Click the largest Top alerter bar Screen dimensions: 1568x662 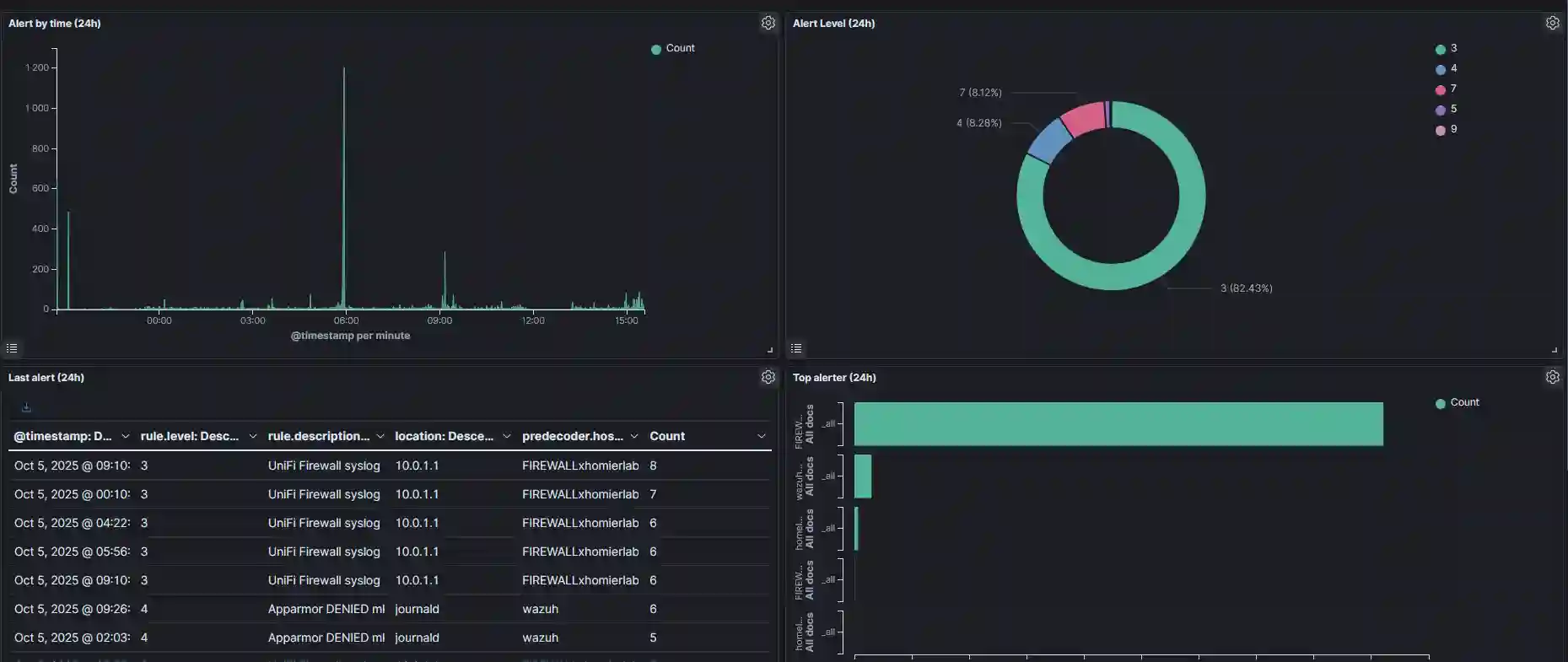tap(1118, 423)
